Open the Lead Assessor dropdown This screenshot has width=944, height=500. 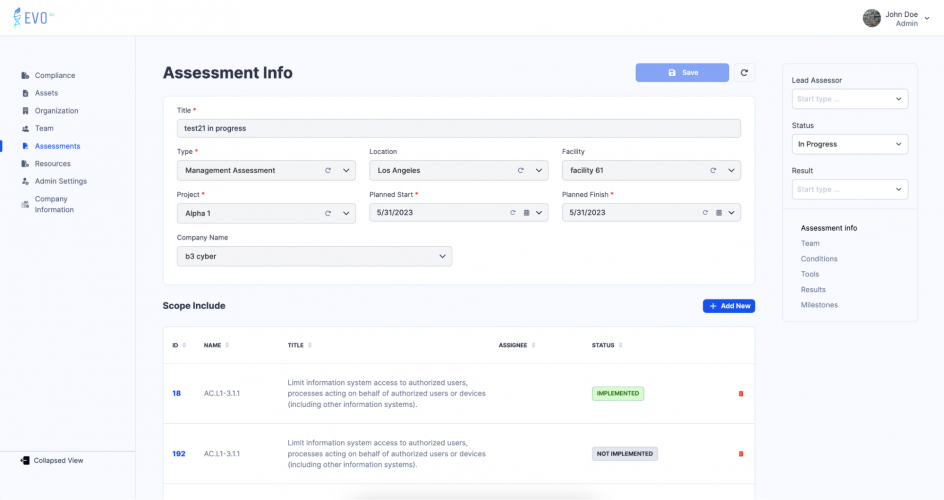(x=849, y=99)
